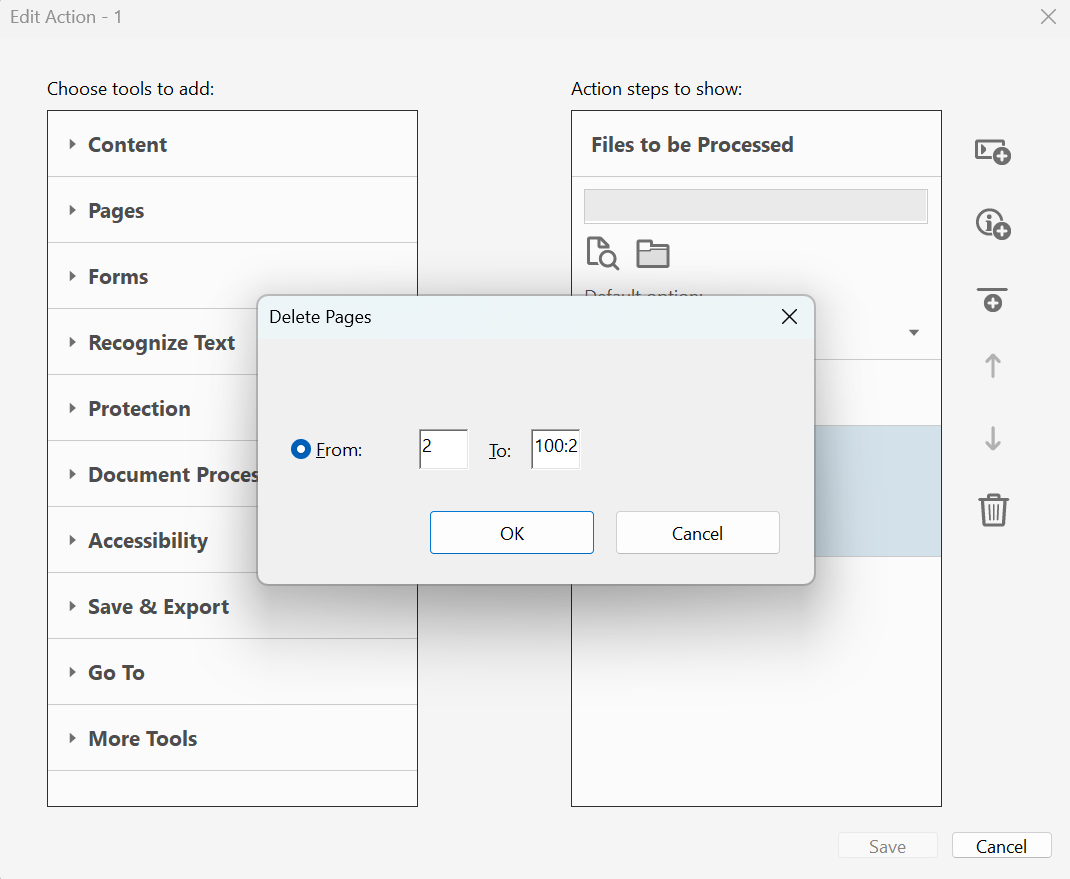The image size is (1070, 879).
Task: Click the To page number field
Action: click(555, 450)
